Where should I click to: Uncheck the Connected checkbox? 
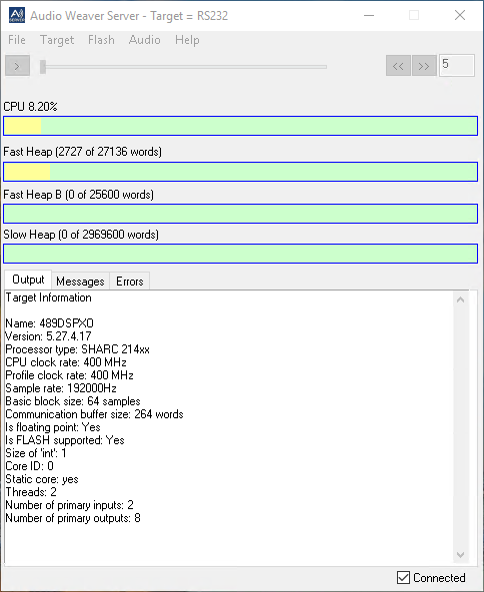pyautogui.click(x=404, y=577)
